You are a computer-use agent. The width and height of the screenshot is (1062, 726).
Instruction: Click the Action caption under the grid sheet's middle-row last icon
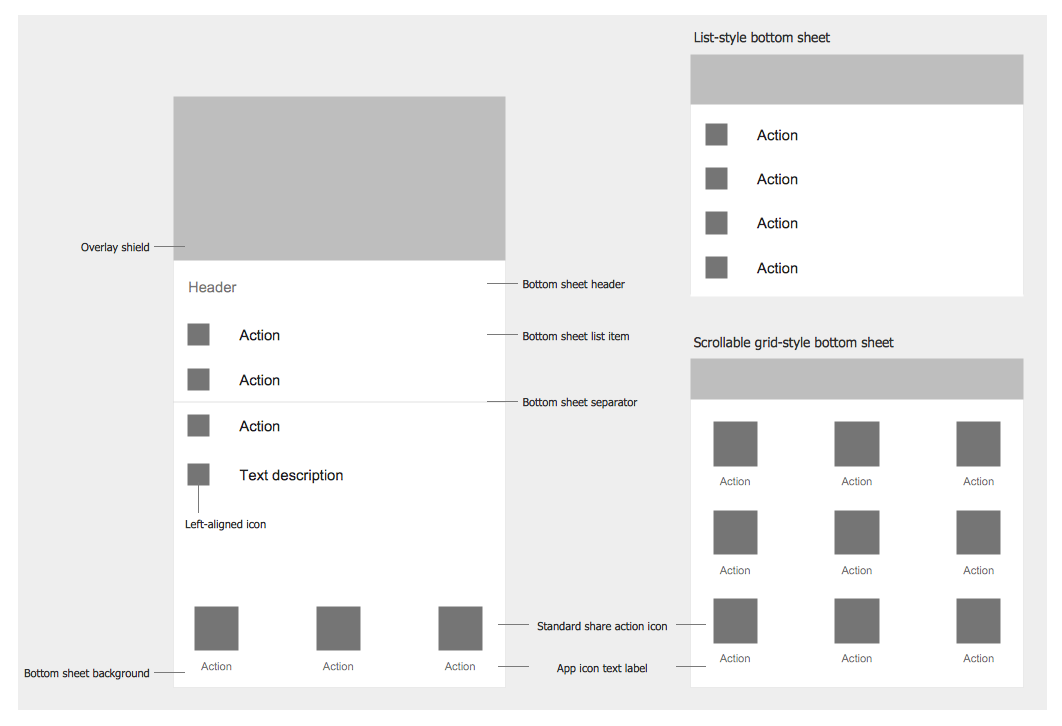click(x=979, y=570)
